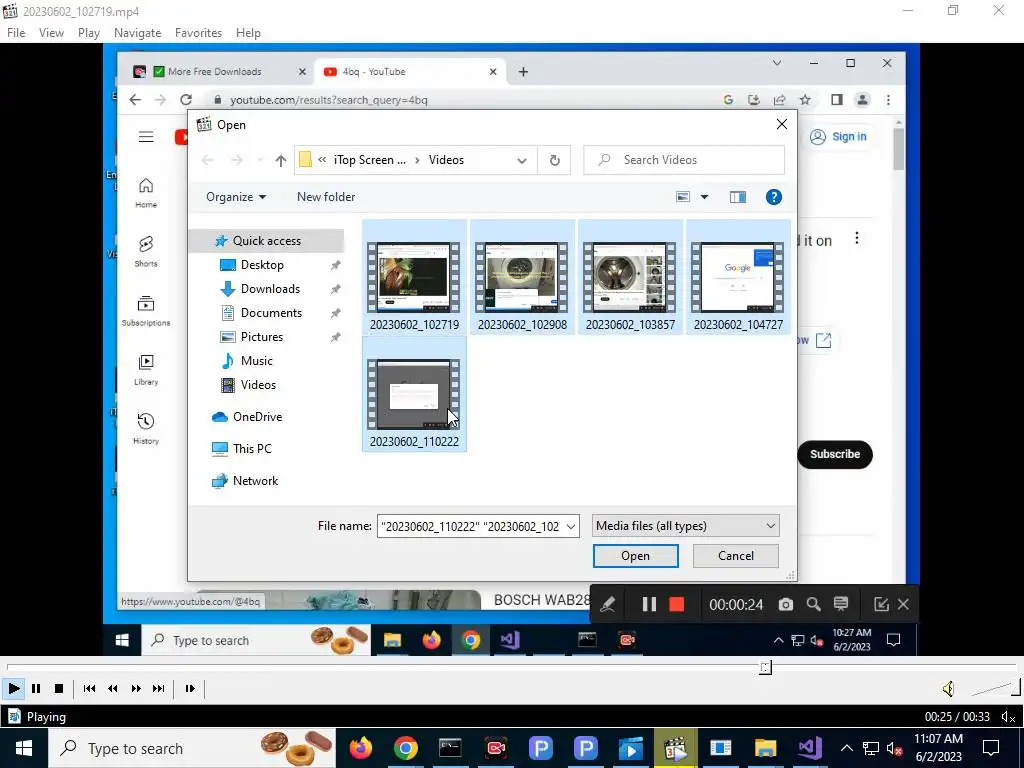Open YouTube hamburger guide menu
The height and width of the screenshot is (768, 1024).
[146, 136]
